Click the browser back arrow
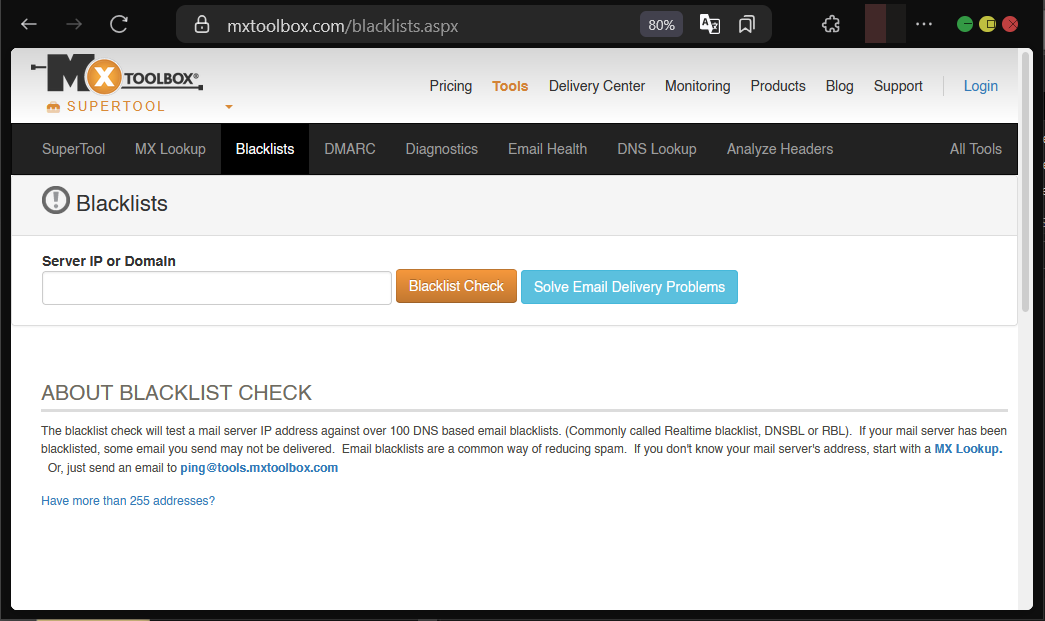1045x621 pixels. coord(29,25)
